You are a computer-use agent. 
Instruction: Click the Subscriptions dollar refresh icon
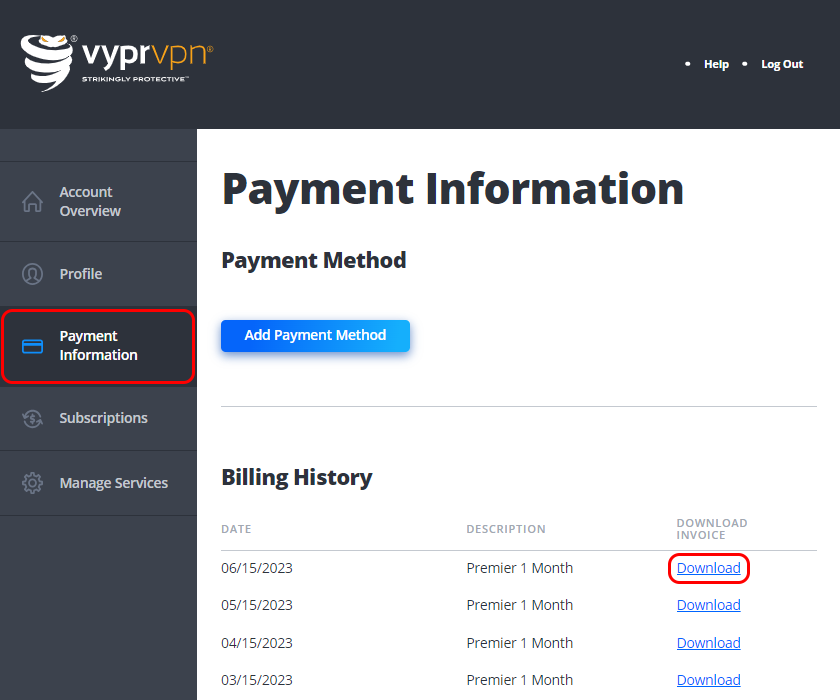[32, 418]
